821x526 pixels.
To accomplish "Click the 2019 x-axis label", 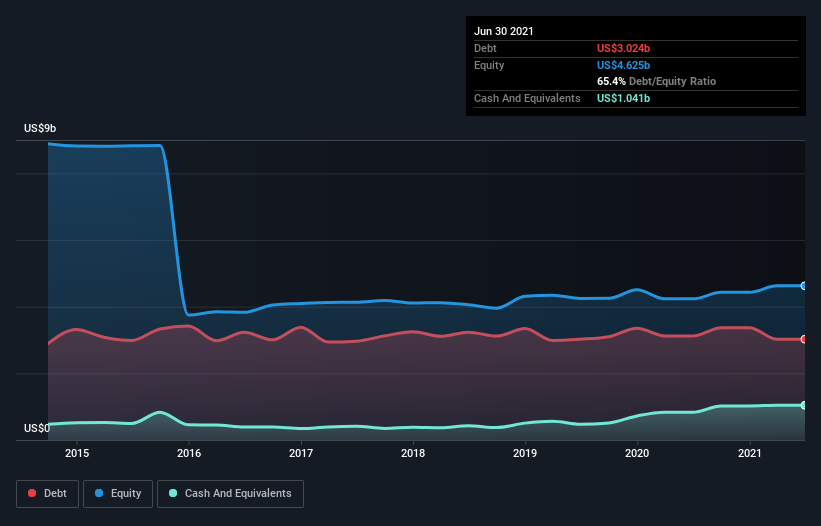I will click(525, 453).
